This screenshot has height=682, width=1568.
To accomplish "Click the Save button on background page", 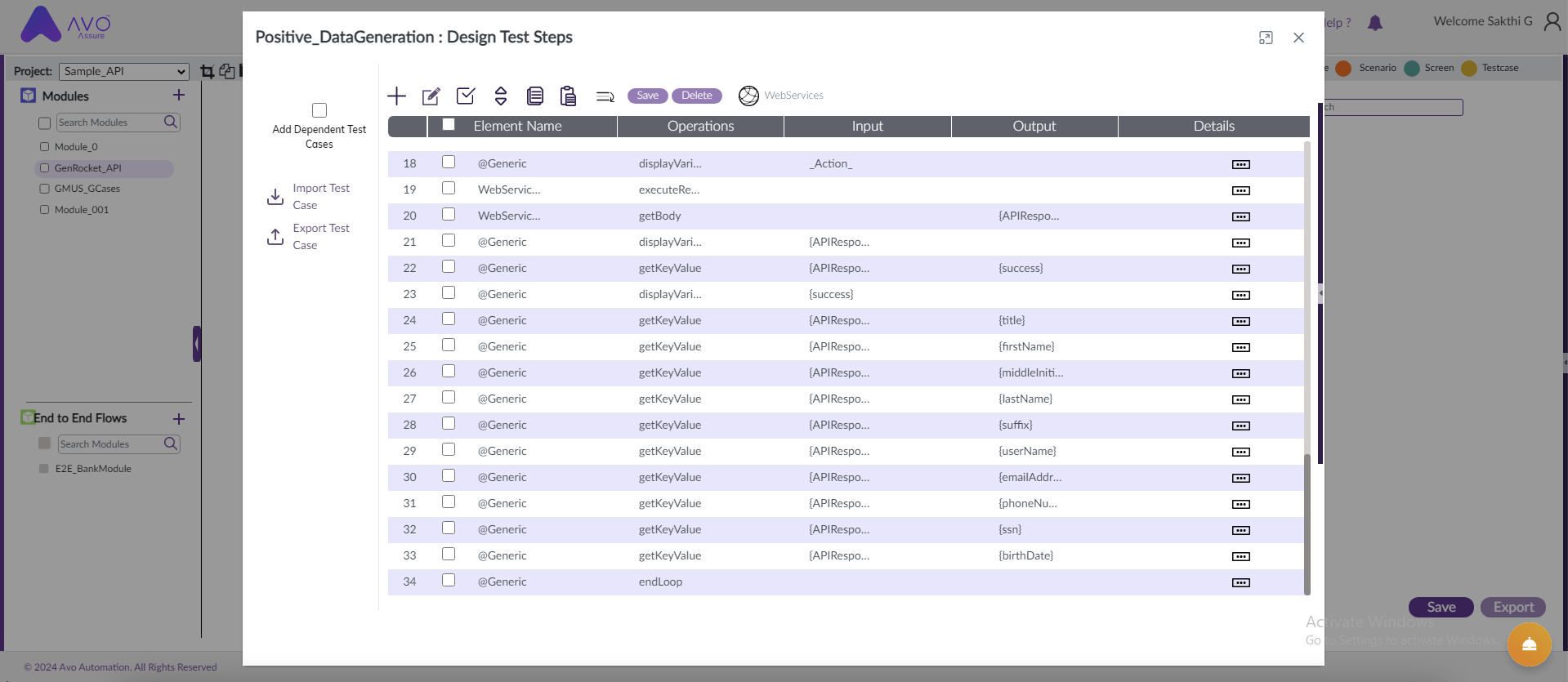I will [x=1441, y=607].
